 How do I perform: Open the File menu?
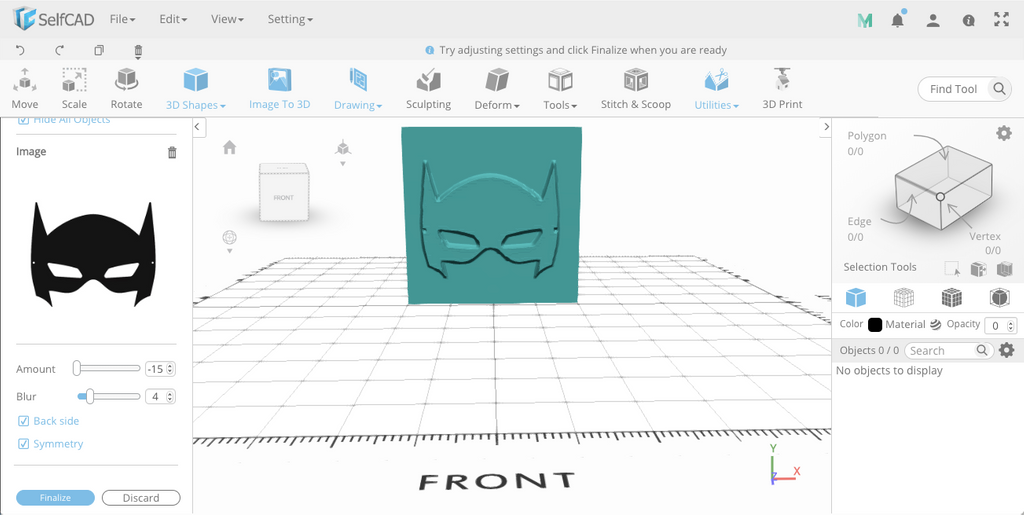122,20
